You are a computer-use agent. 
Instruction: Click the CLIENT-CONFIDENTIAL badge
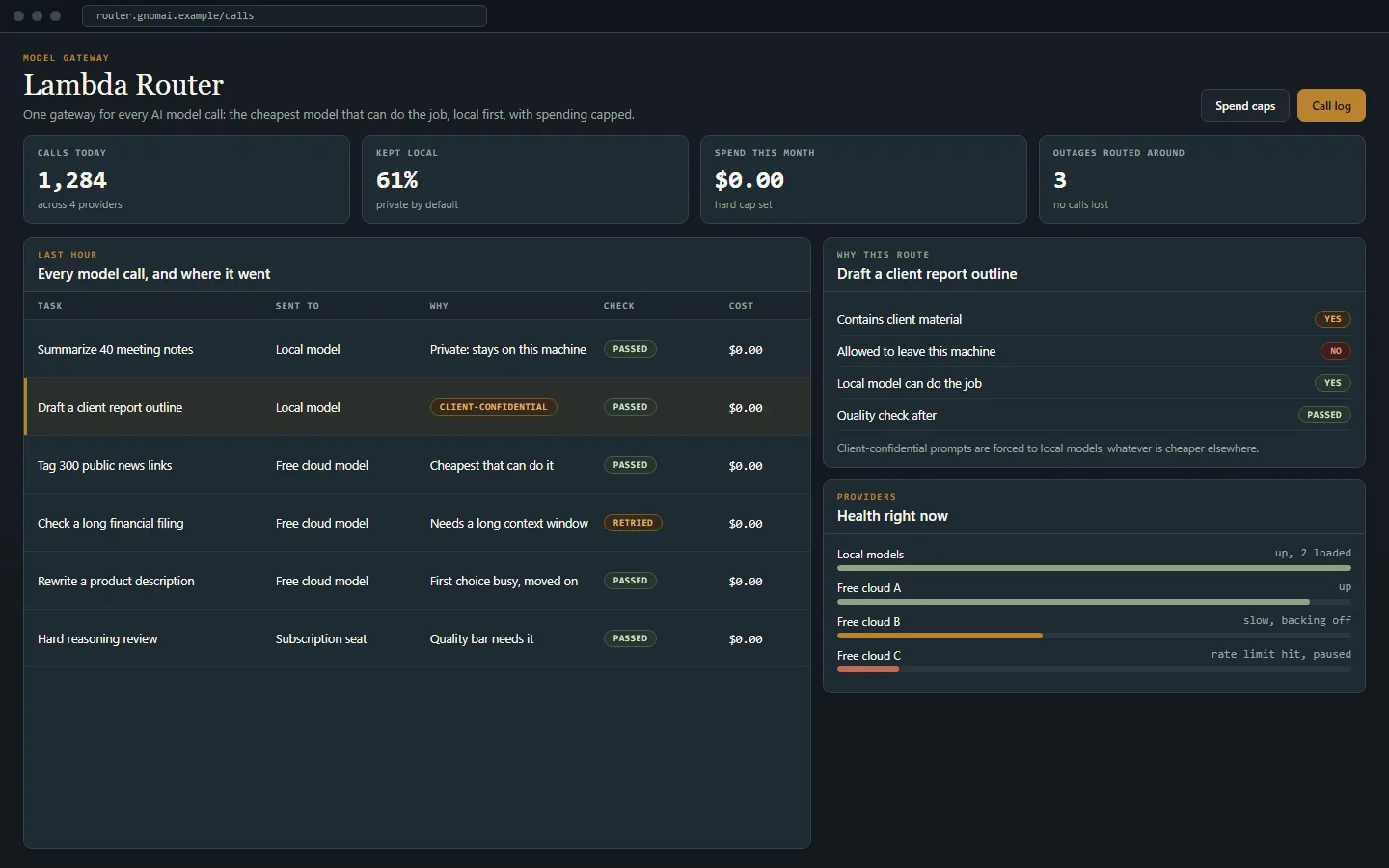tap(493, 407)
